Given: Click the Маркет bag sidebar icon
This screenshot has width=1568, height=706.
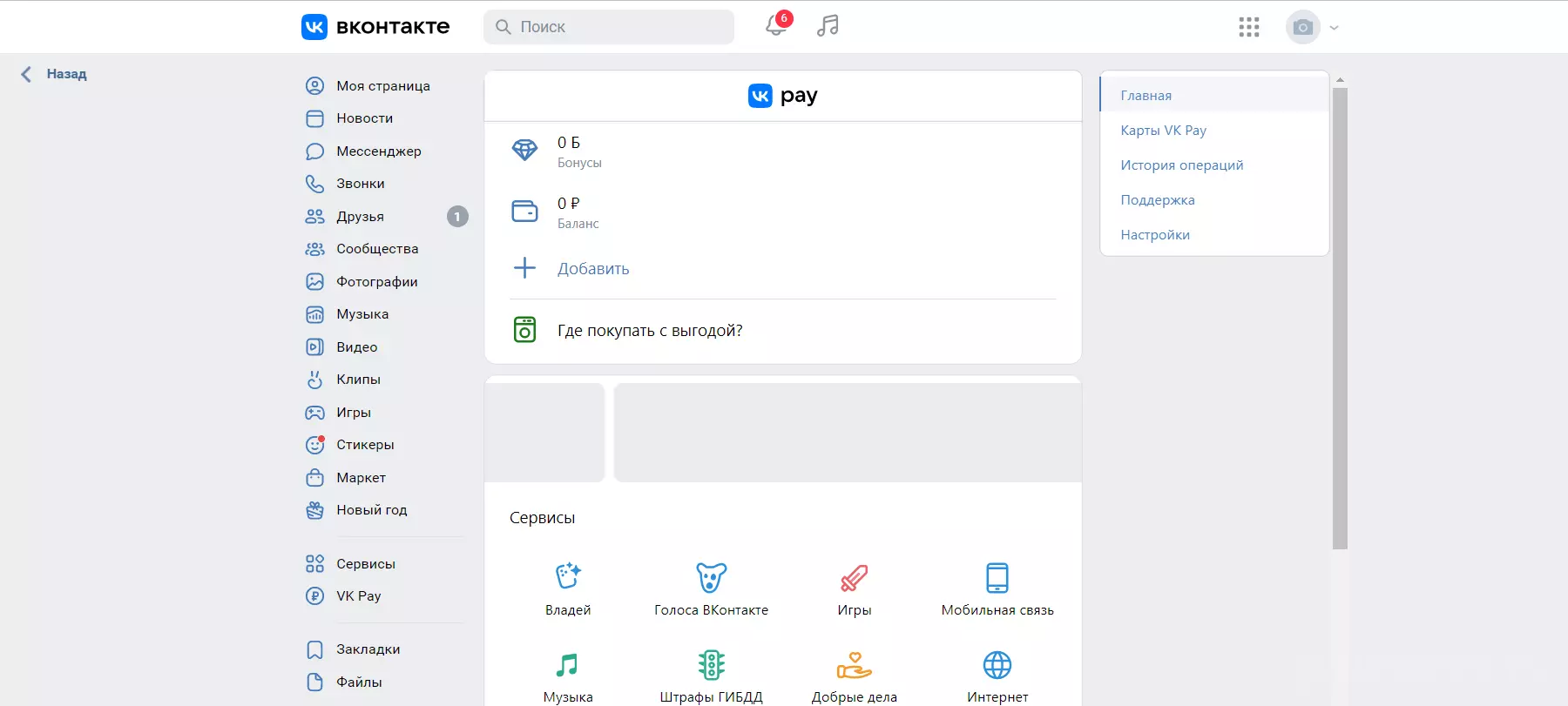Looking at the screenshot, I should (314, 477).
